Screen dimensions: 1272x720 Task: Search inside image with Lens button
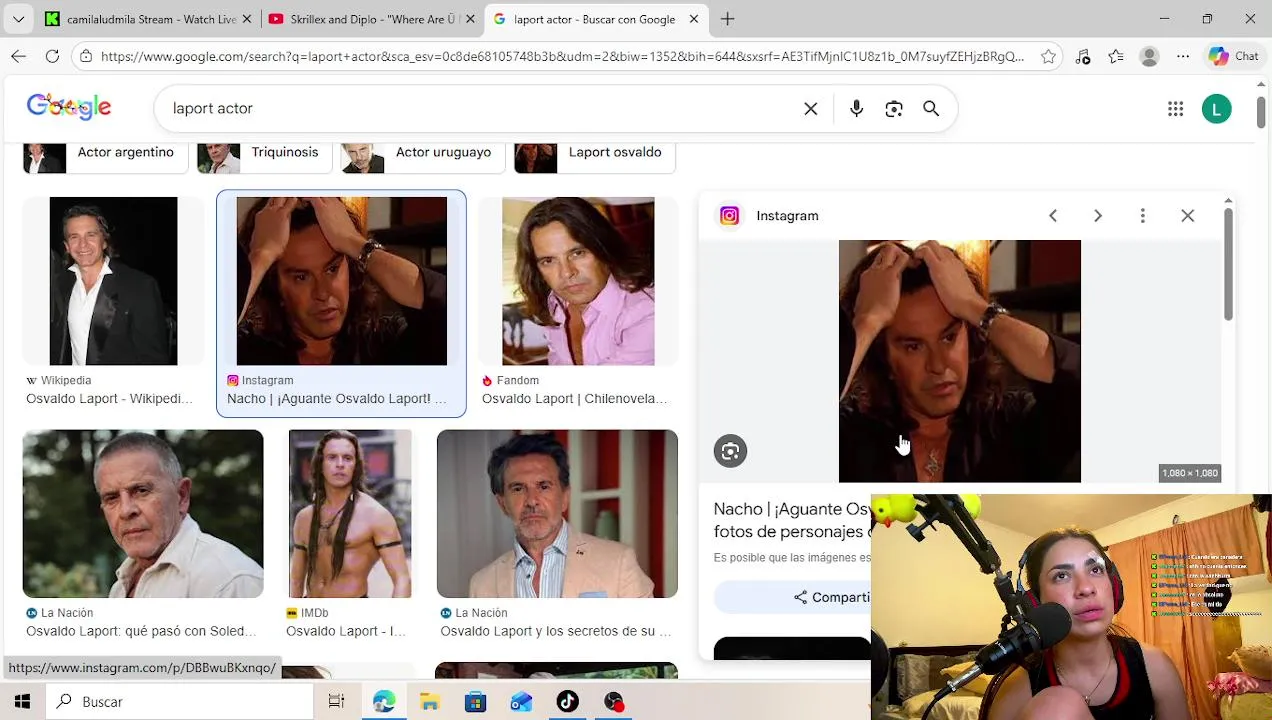730,451
